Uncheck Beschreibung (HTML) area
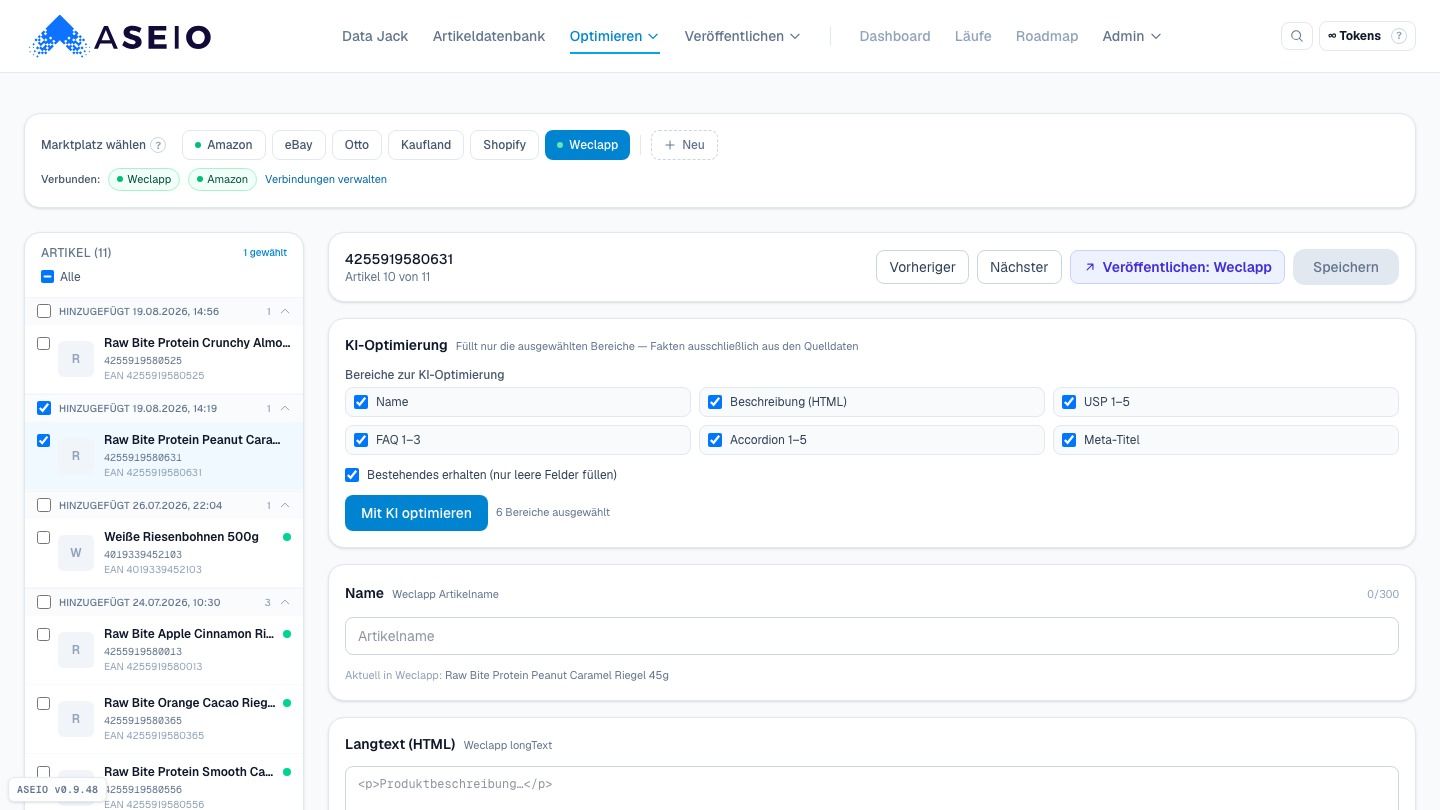This screenshot has height=810, width=1440. pyautogui.click(x=715, y=402)
